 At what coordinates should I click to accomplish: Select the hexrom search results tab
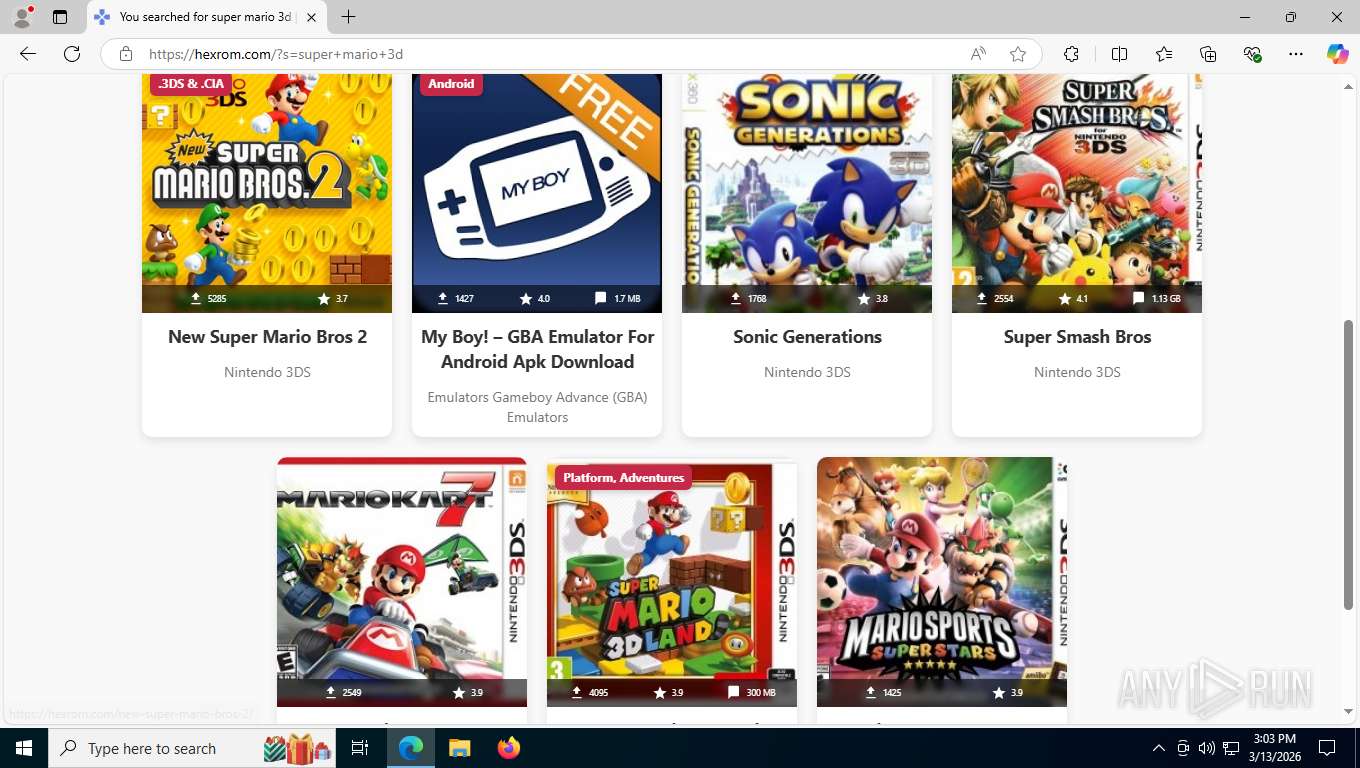coord(207,17)
